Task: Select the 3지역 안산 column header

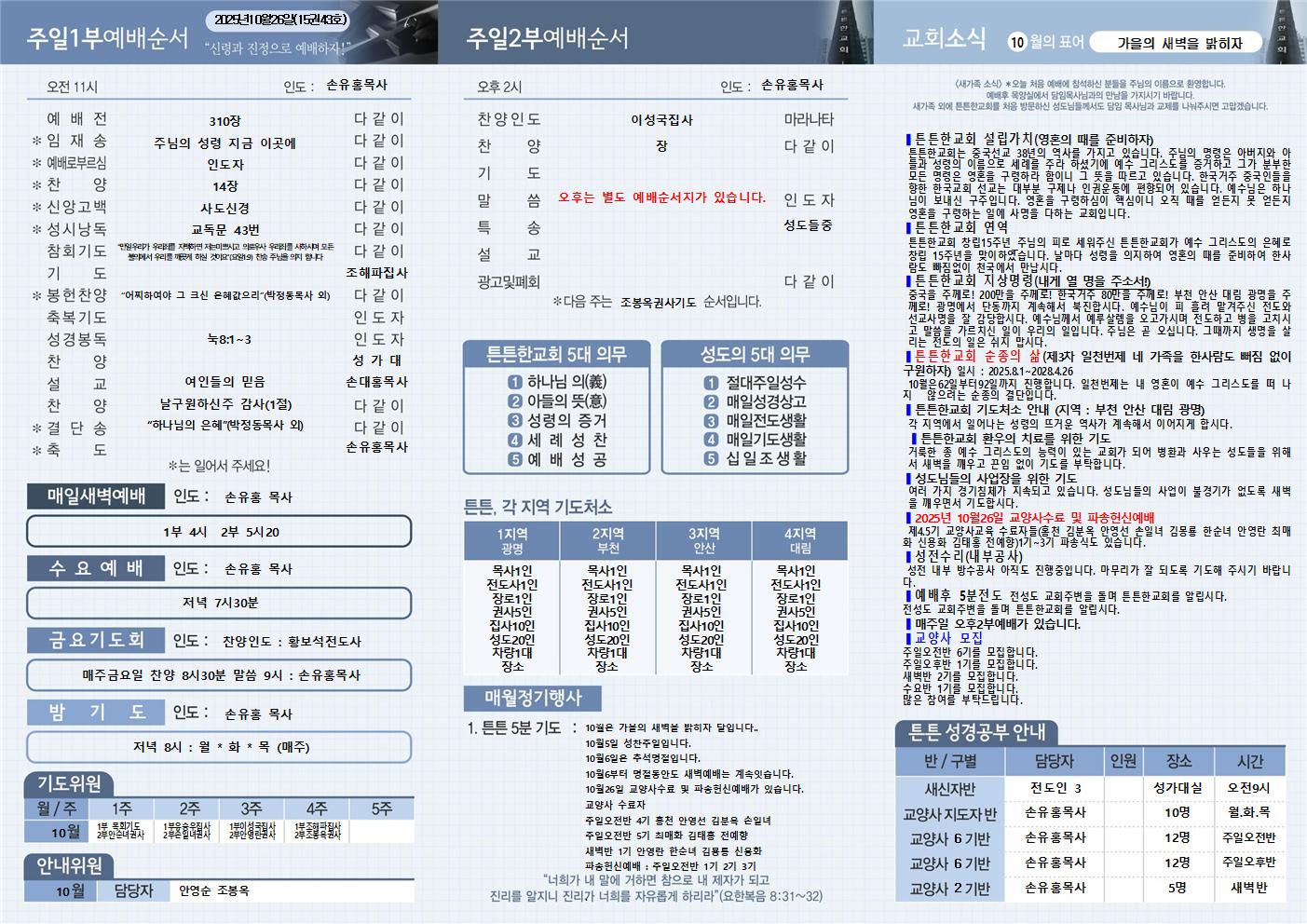Action: [702, 541]
